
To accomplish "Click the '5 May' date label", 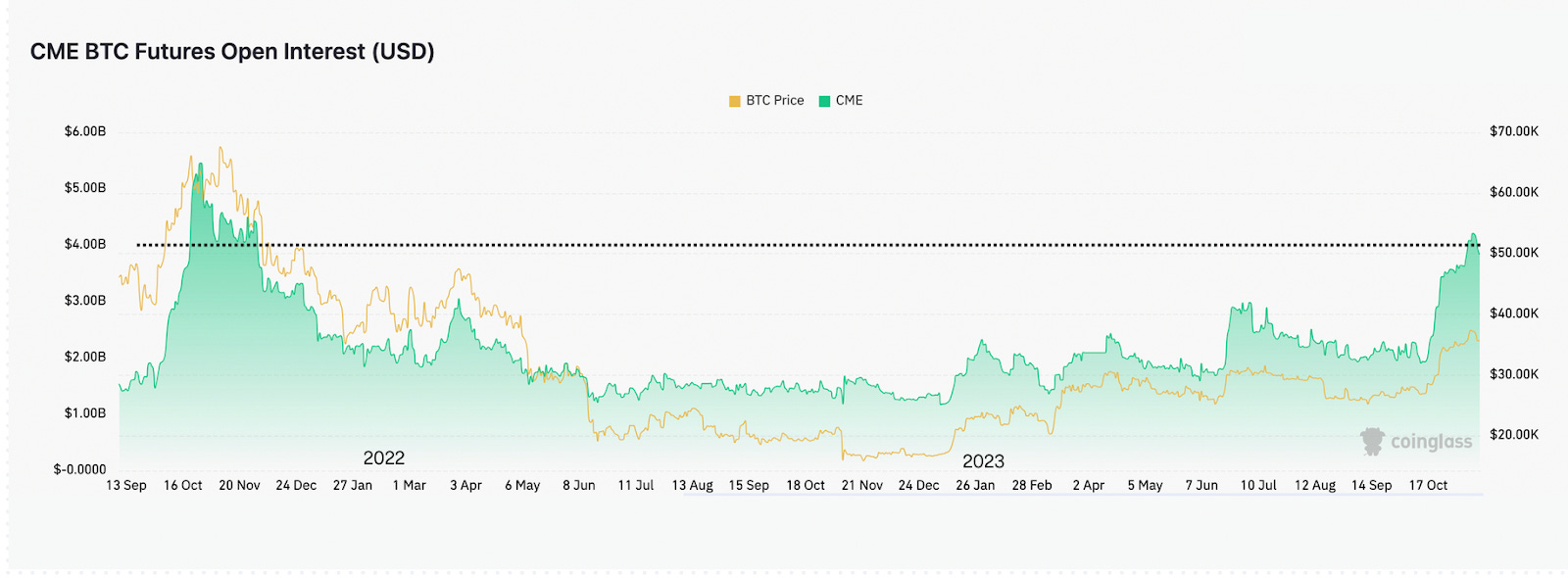I will (x=1145, y=486).
